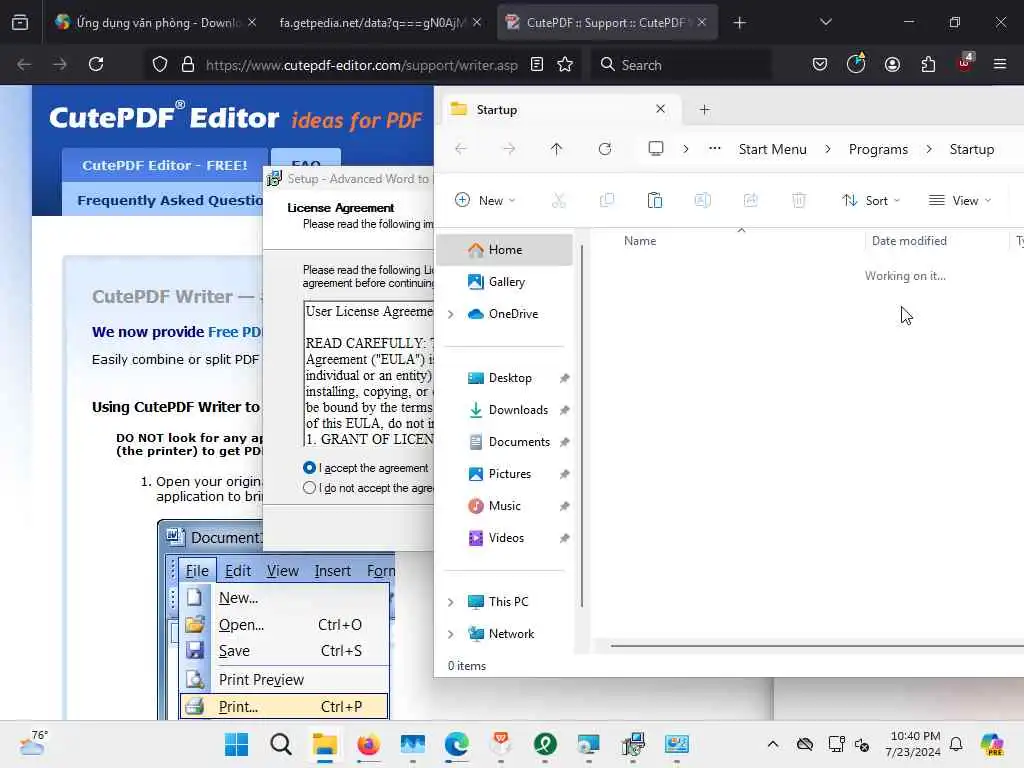The width and height of the screenshot is (1024, 768).
Task: Refresh the Startup folder in File Explorer
Action: tap(605, 149)
